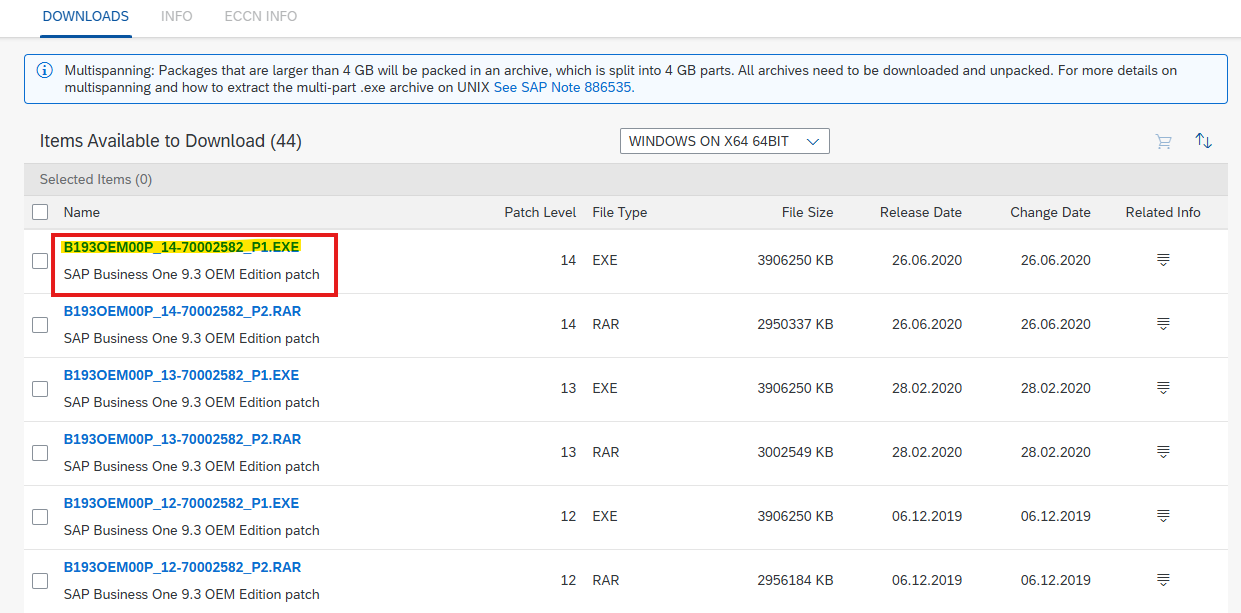
Task: Download B193OEM00P_14-70002582_P1.EXE file link
Action: [181, 247]
